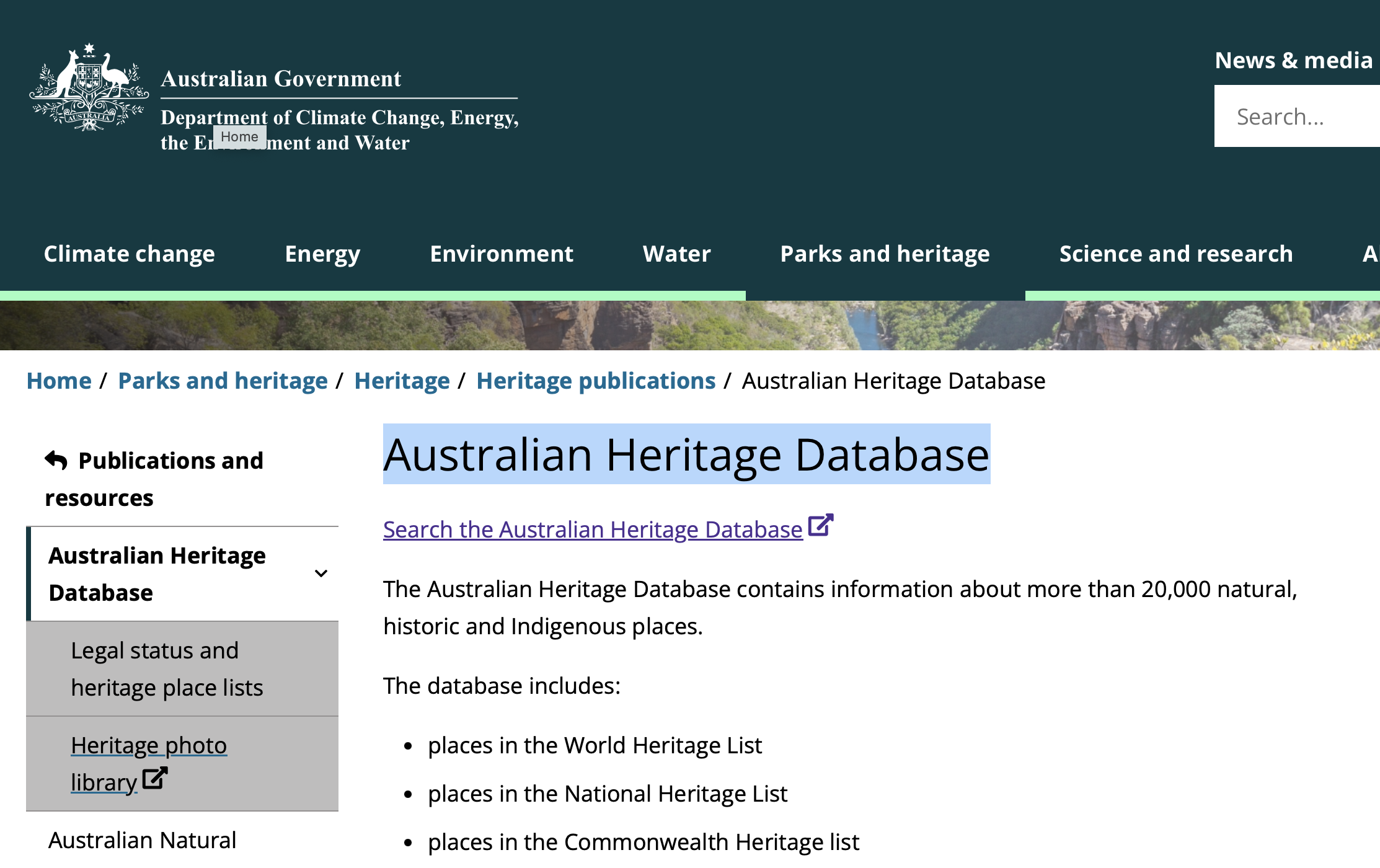Open the Heritage breadcrumb link
The width and height of the screenshot is (1380, 868).
click(x=402, y=381)
